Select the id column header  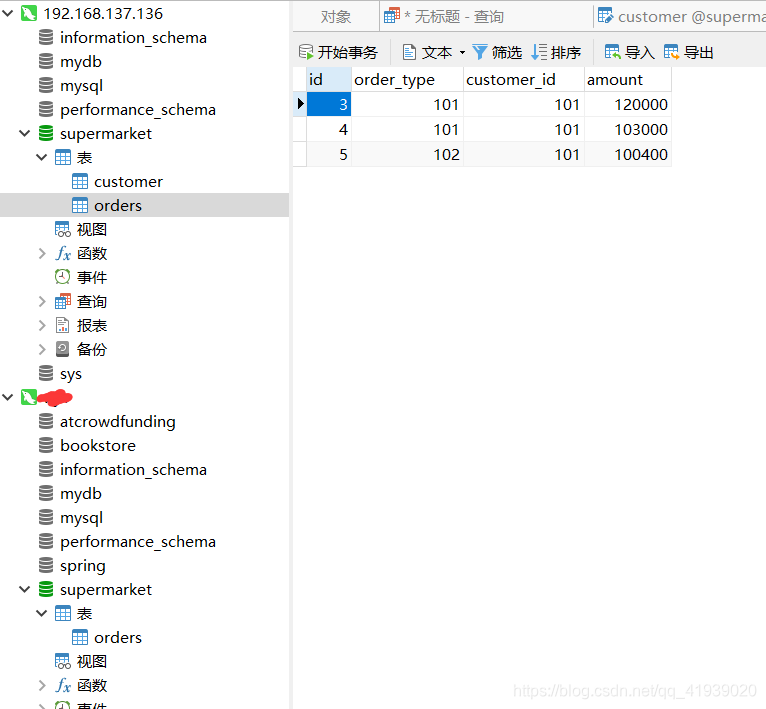pos(328,79)
